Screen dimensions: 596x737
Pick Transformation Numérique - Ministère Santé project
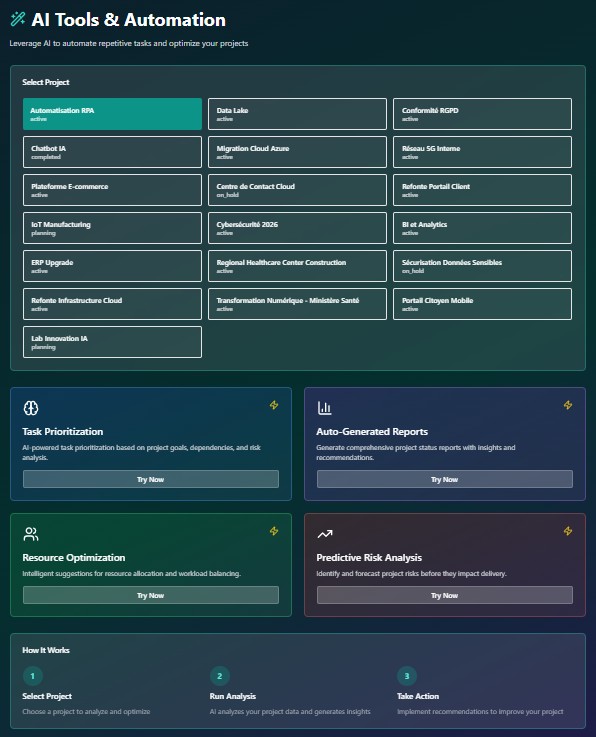298,304
